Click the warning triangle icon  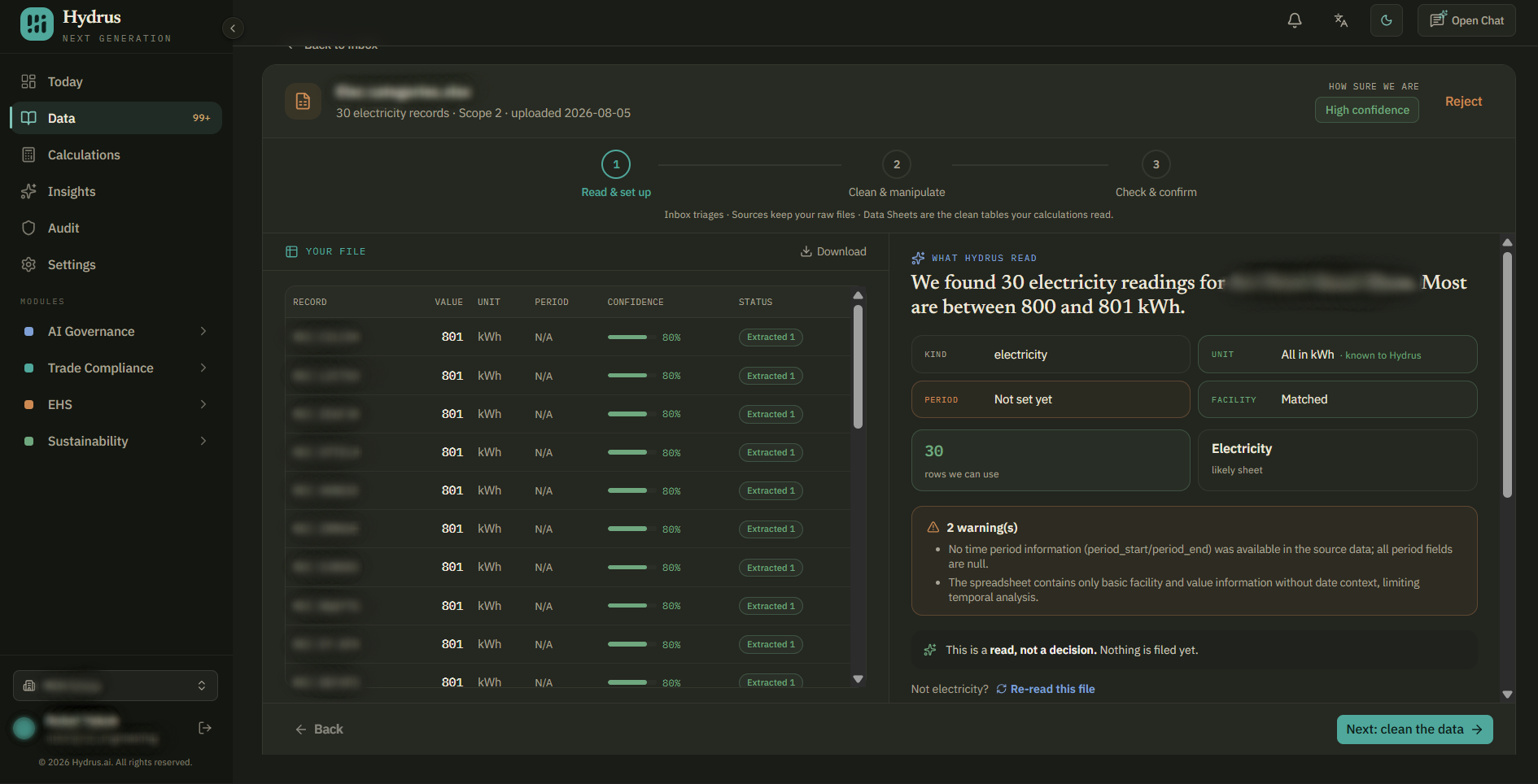pos(933,527)
